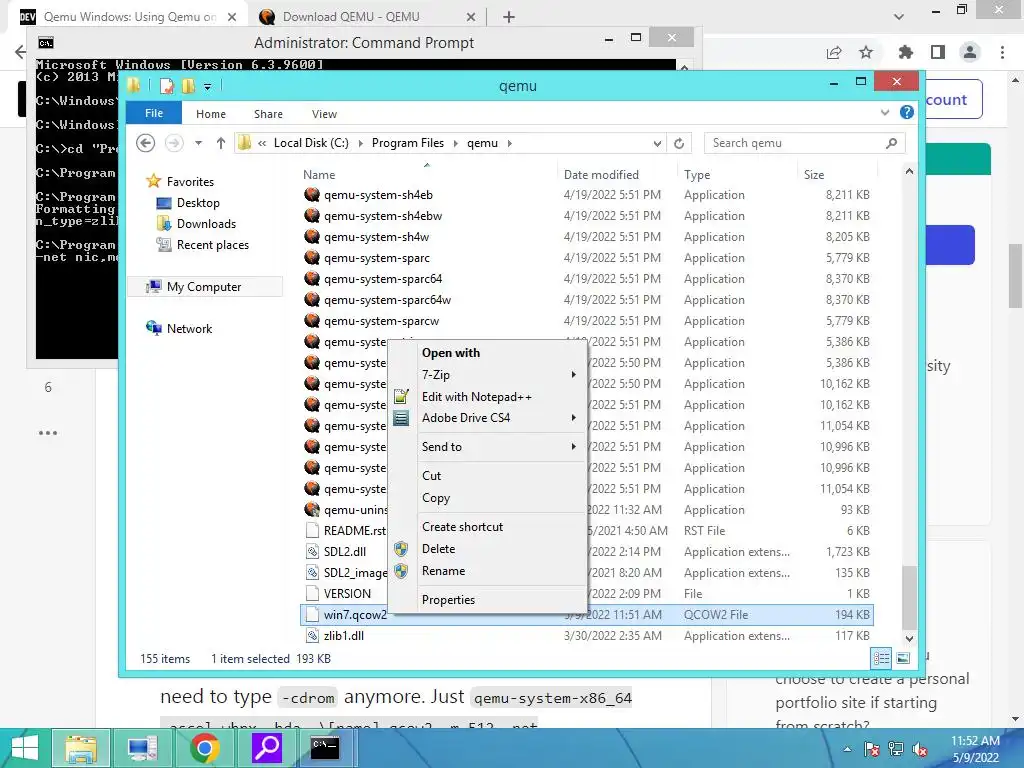Open Downloads in navigation pane
This screenshot has width=1024, height=768.
click(206, 224)
